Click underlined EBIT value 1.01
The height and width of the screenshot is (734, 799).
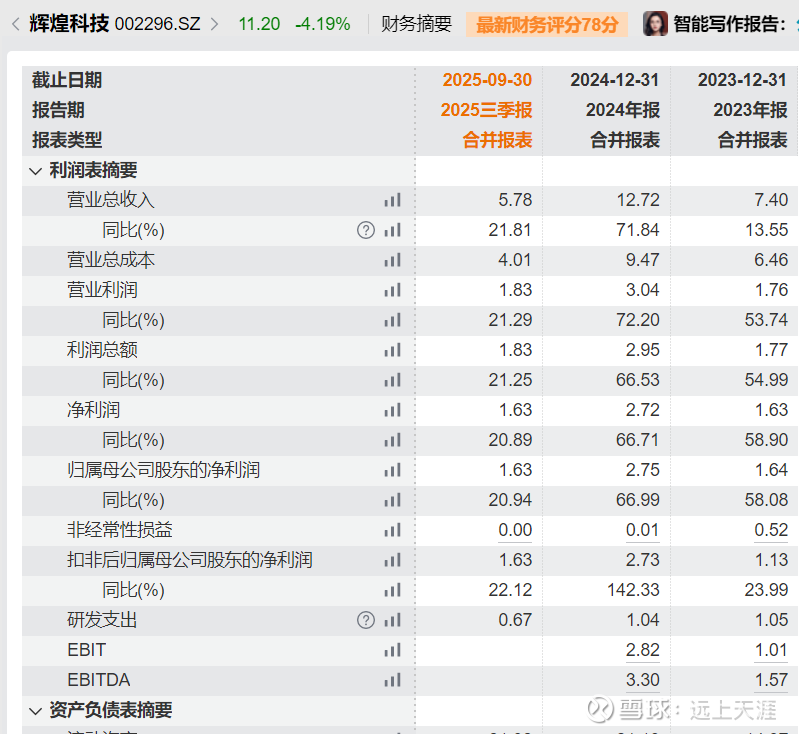(x=771, y=650)
